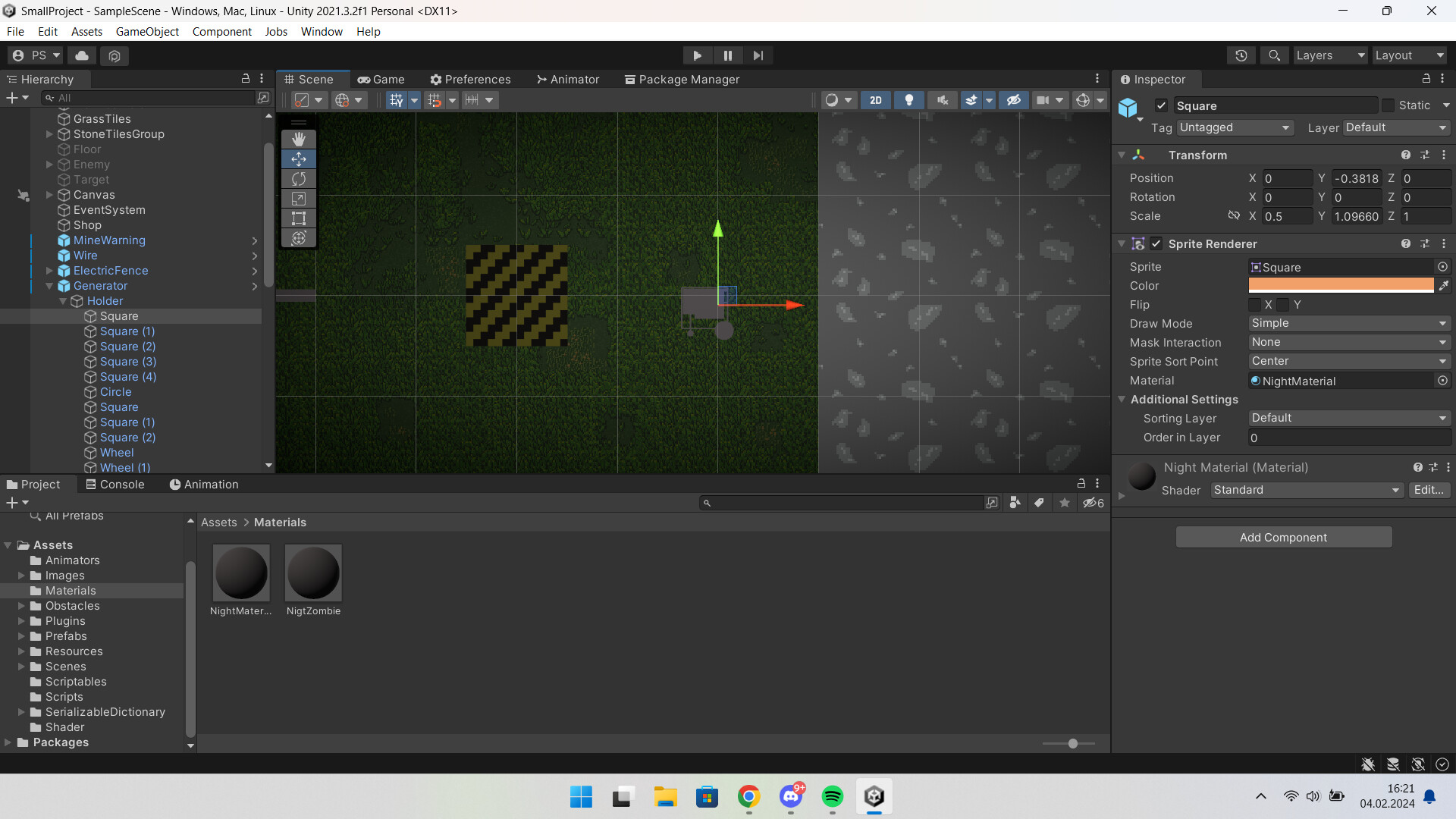The image size is (1456, 819).
Task: Open the Draw Mode dropdown in Sprite Renderer
Action: click(x=1348, y=323)
